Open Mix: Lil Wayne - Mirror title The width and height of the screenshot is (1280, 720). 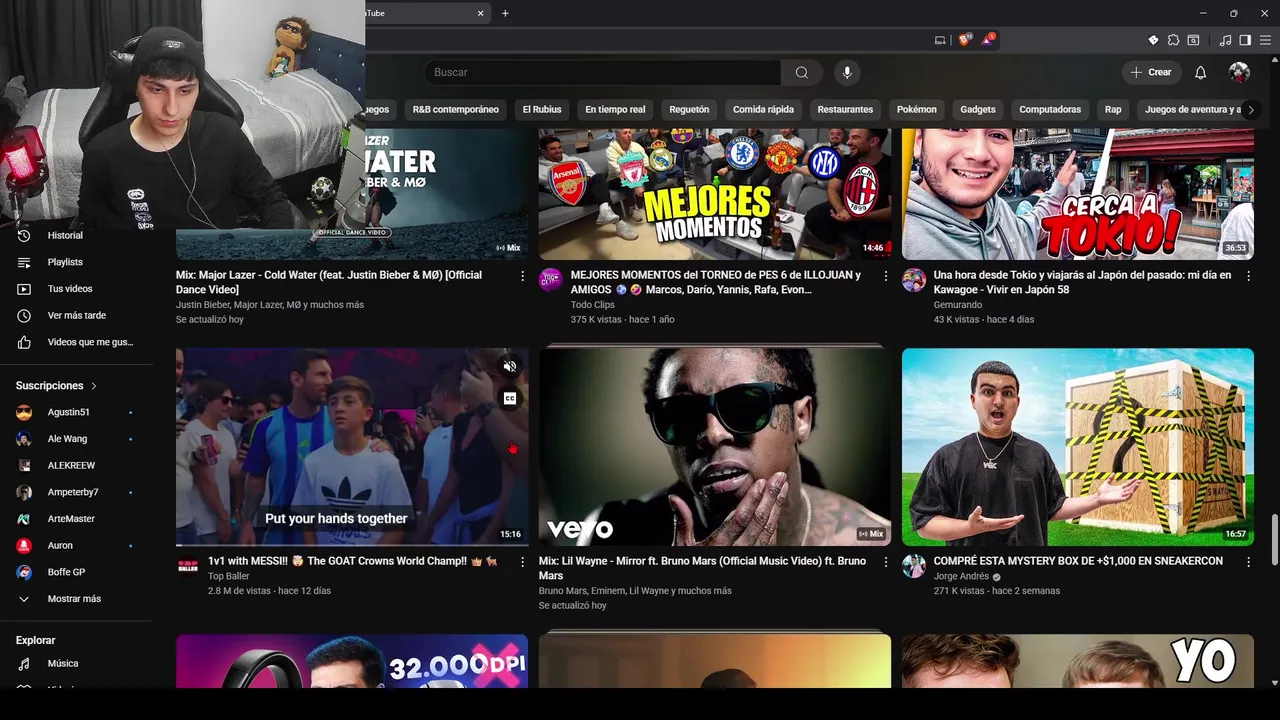click(702, 568)
